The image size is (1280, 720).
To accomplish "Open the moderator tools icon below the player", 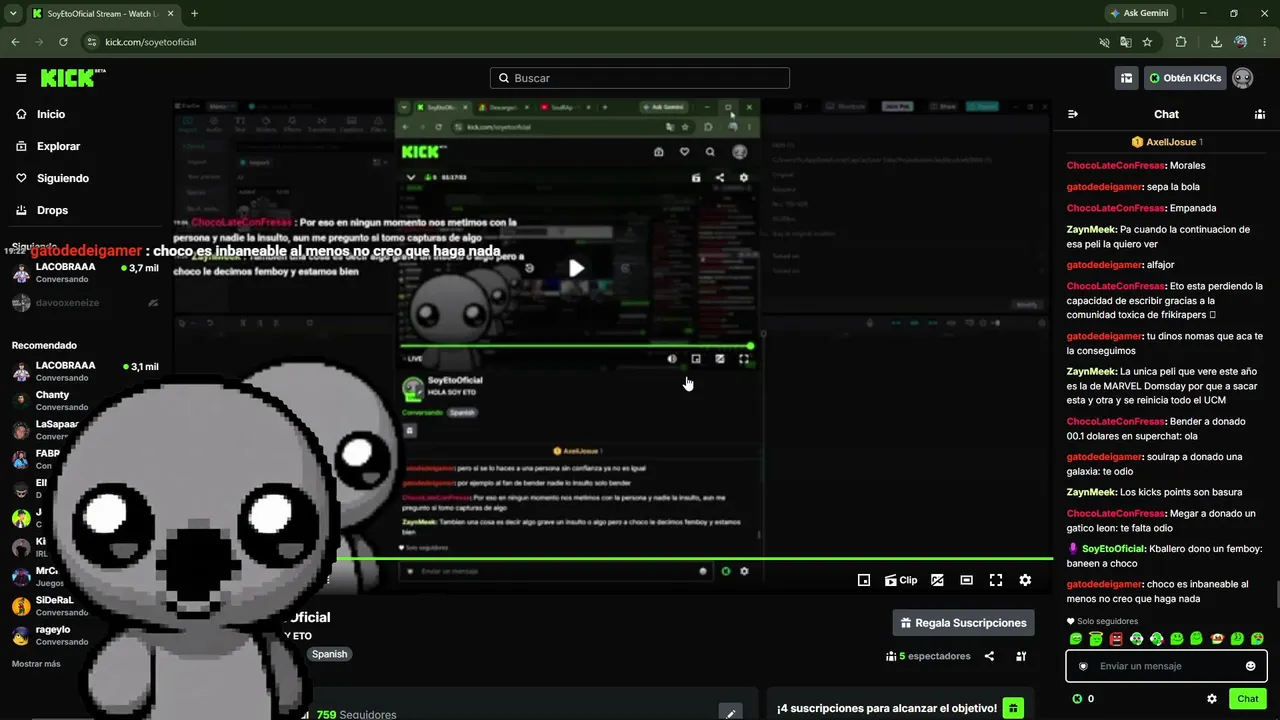I will tap(1021, 656).
